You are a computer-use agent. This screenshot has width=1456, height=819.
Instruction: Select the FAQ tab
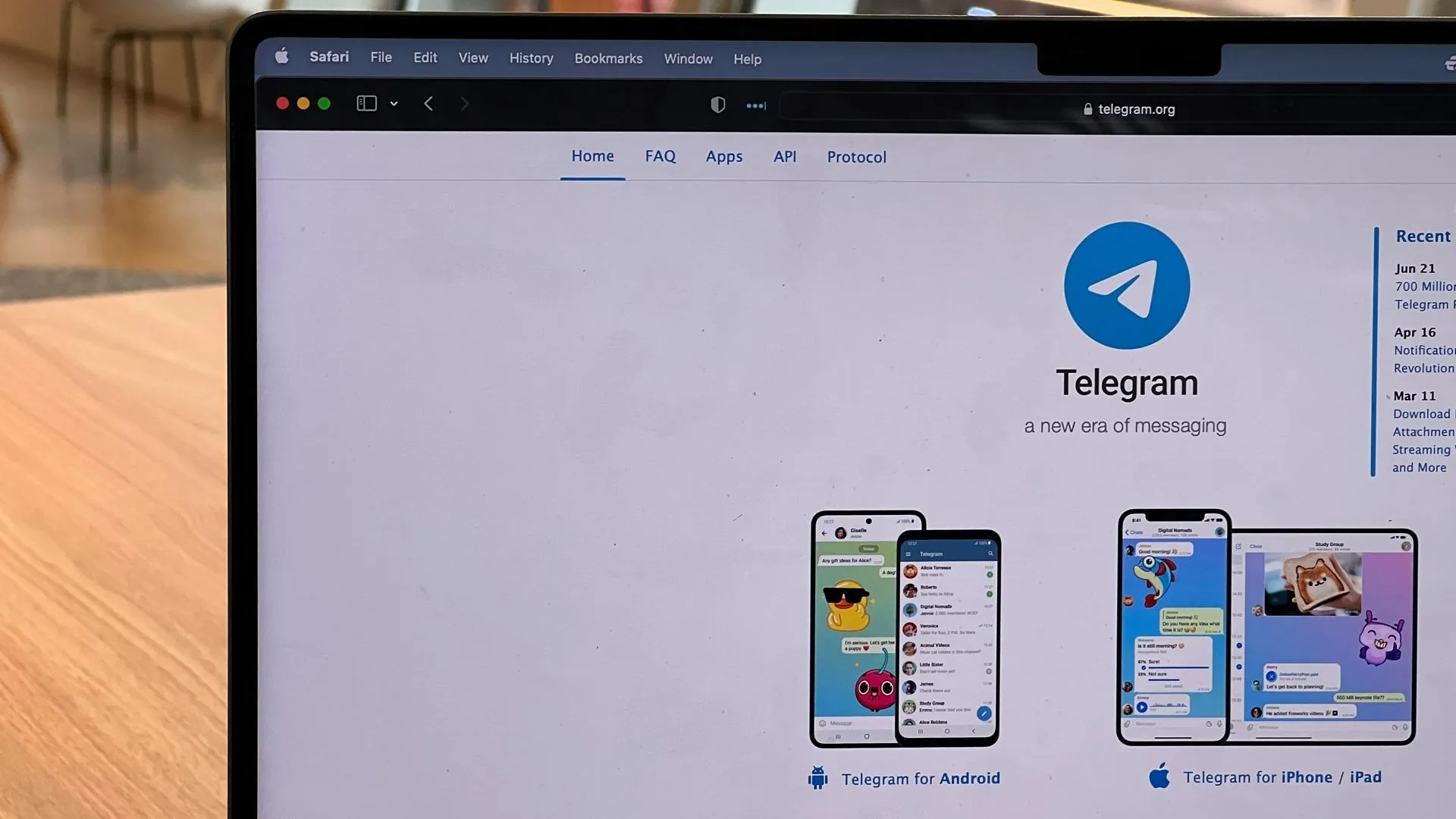(660, 156)
